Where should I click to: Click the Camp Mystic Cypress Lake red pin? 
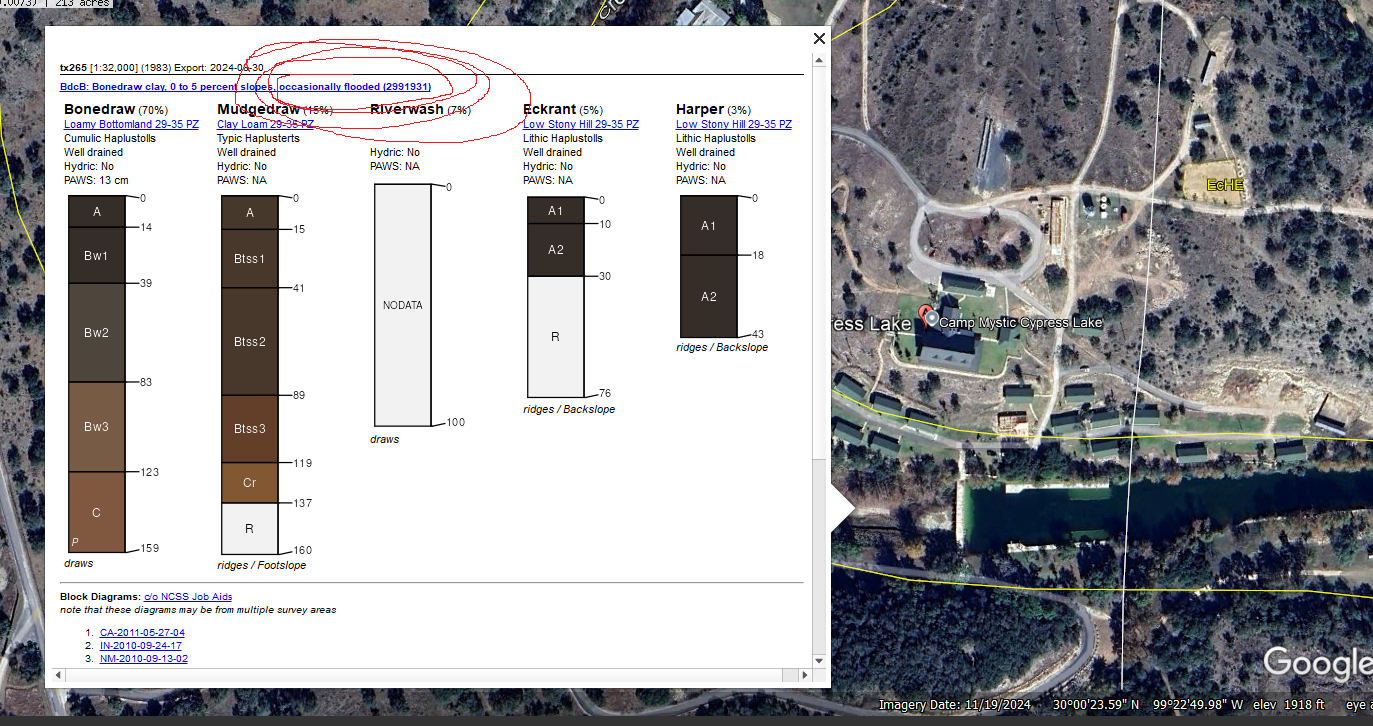click(926, 317)
